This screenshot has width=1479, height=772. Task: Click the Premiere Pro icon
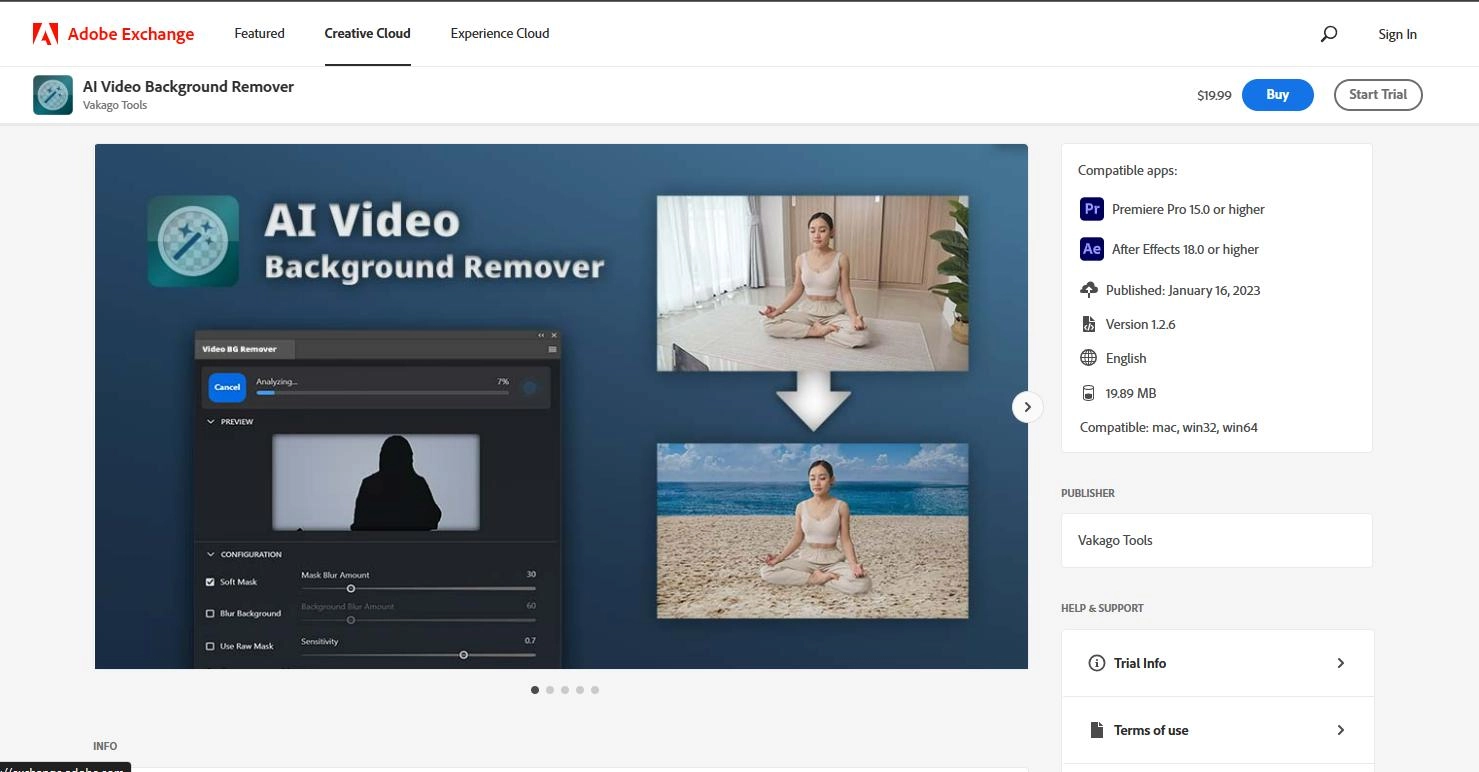[1091, 209]
